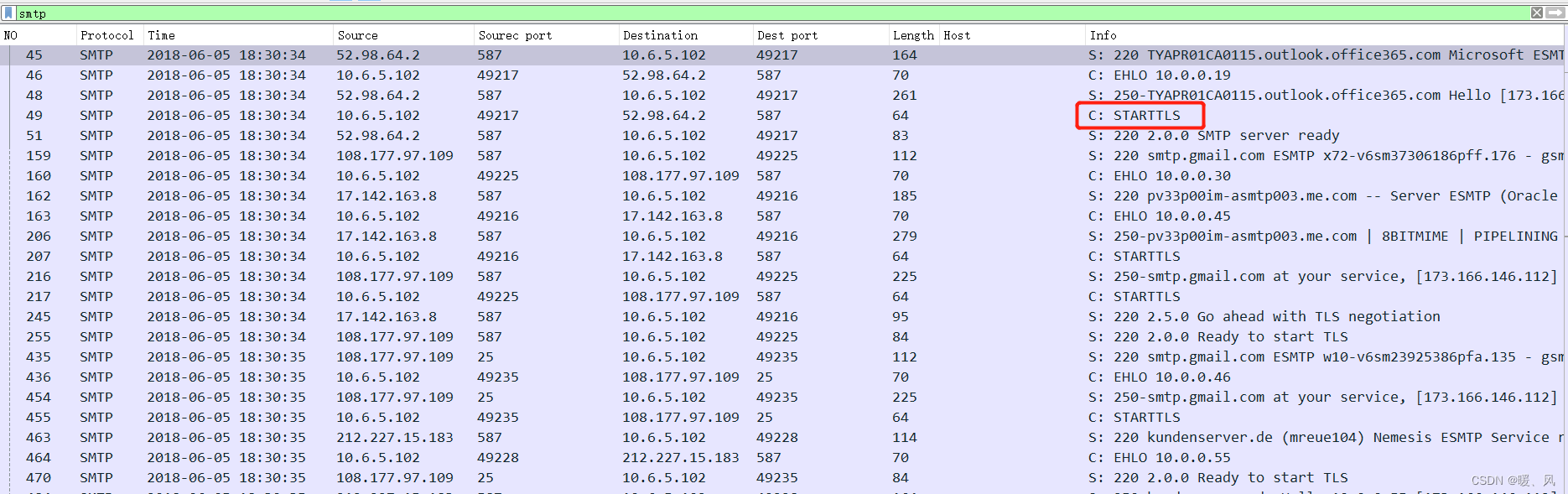
Task: Select packet number 46
Action: [x=34, y=75]
